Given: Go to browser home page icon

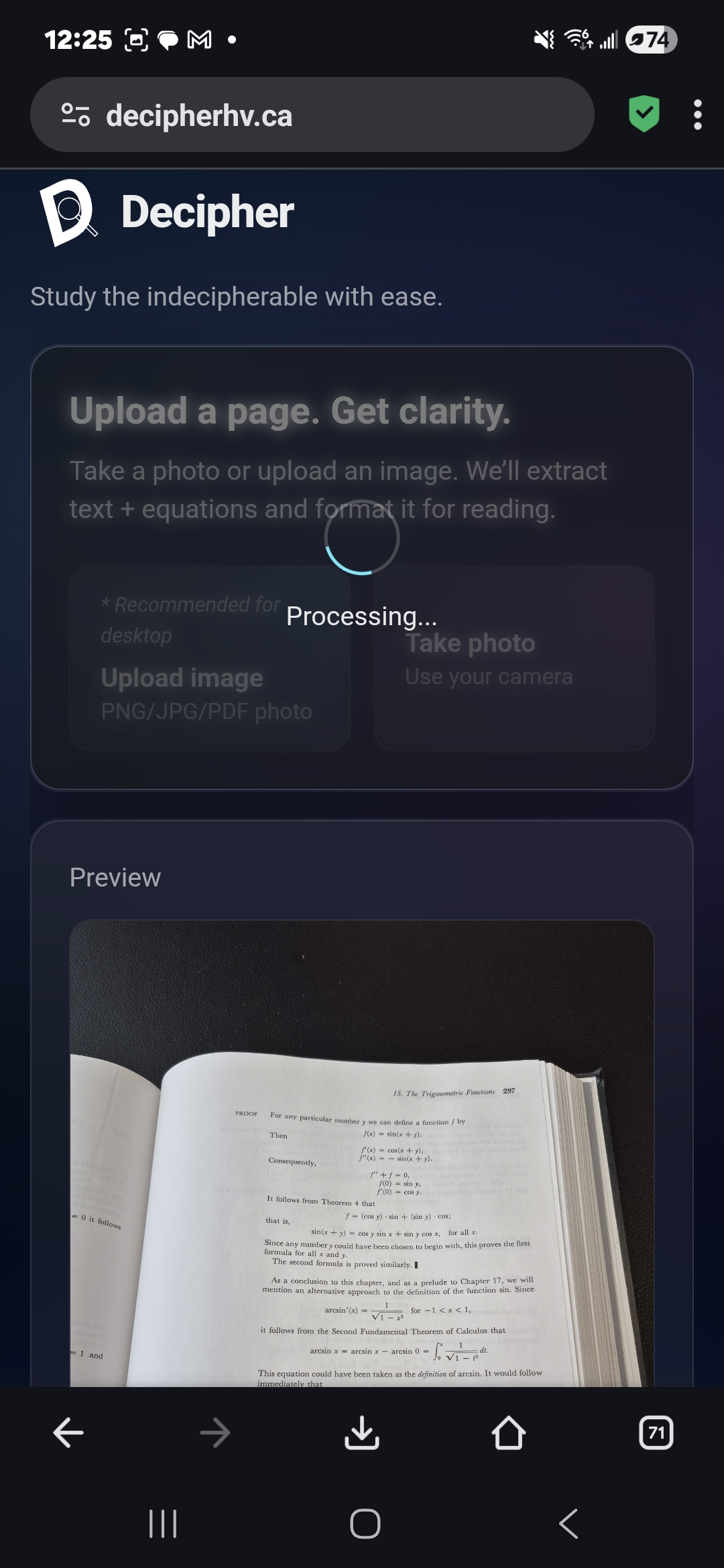Looking at the screenshot, I should coord(509,1433).
